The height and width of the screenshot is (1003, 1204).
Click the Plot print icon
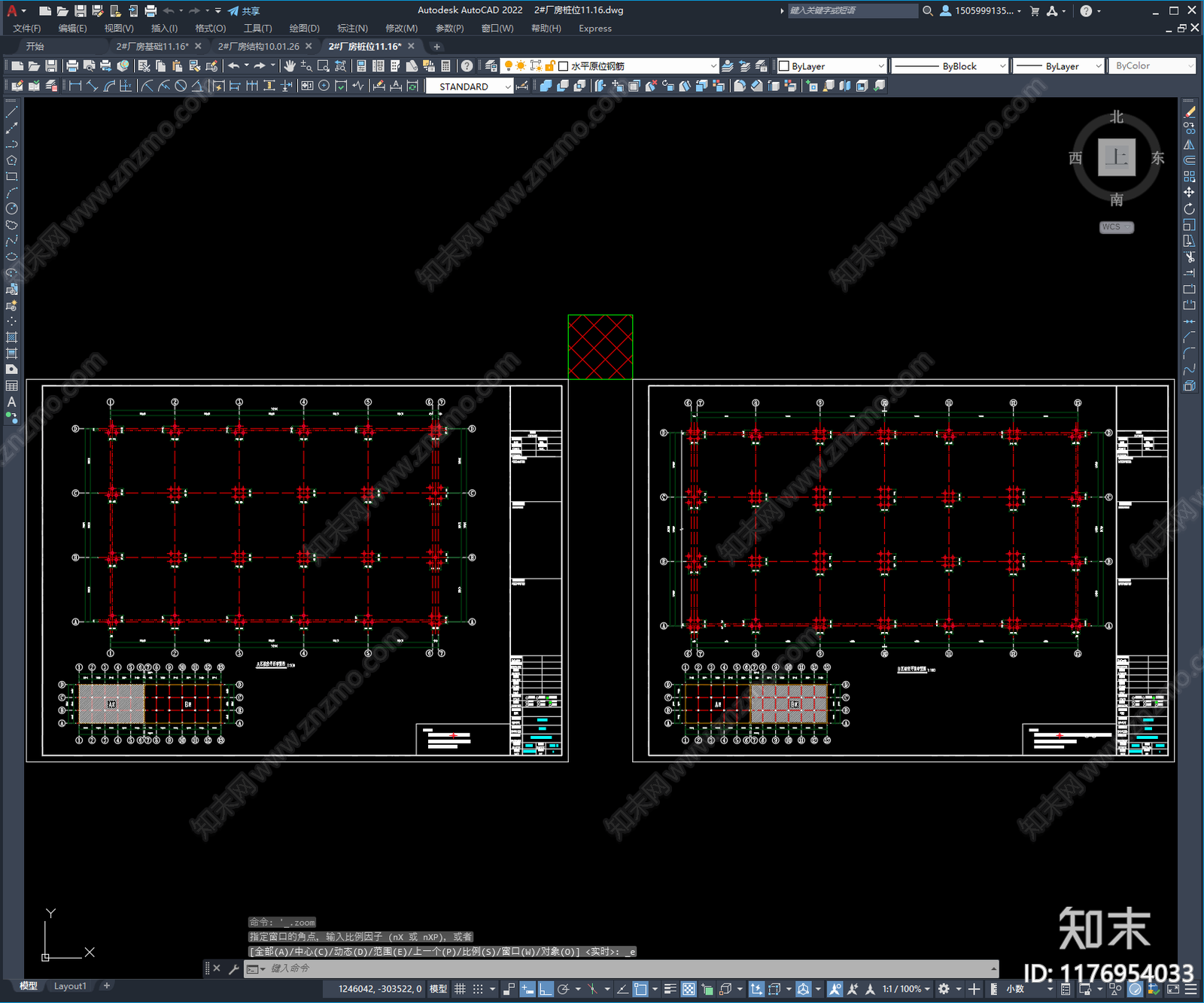[x=72, y=66]
